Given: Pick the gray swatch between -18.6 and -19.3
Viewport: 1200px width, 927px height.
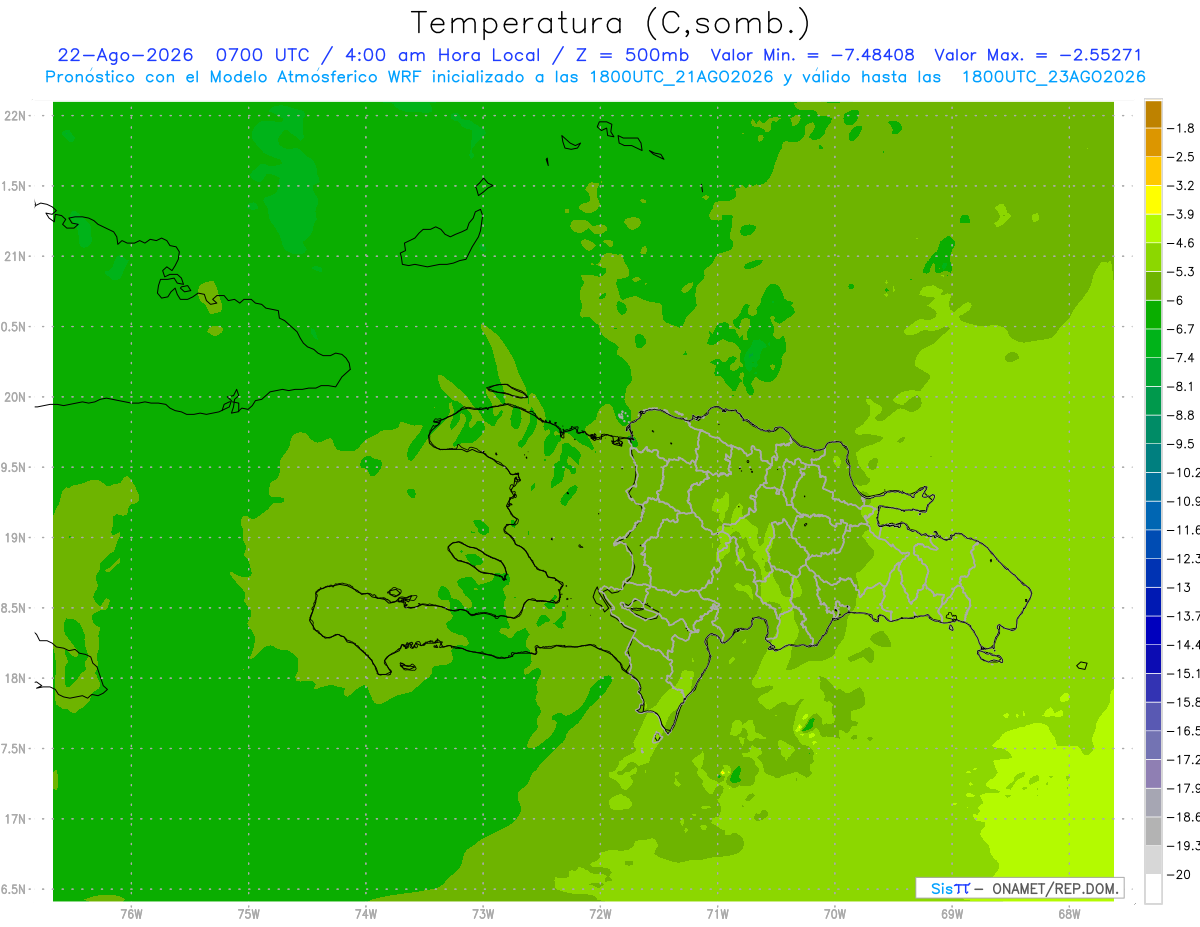Looking at the screenshot, I should tap(1153, 830).
